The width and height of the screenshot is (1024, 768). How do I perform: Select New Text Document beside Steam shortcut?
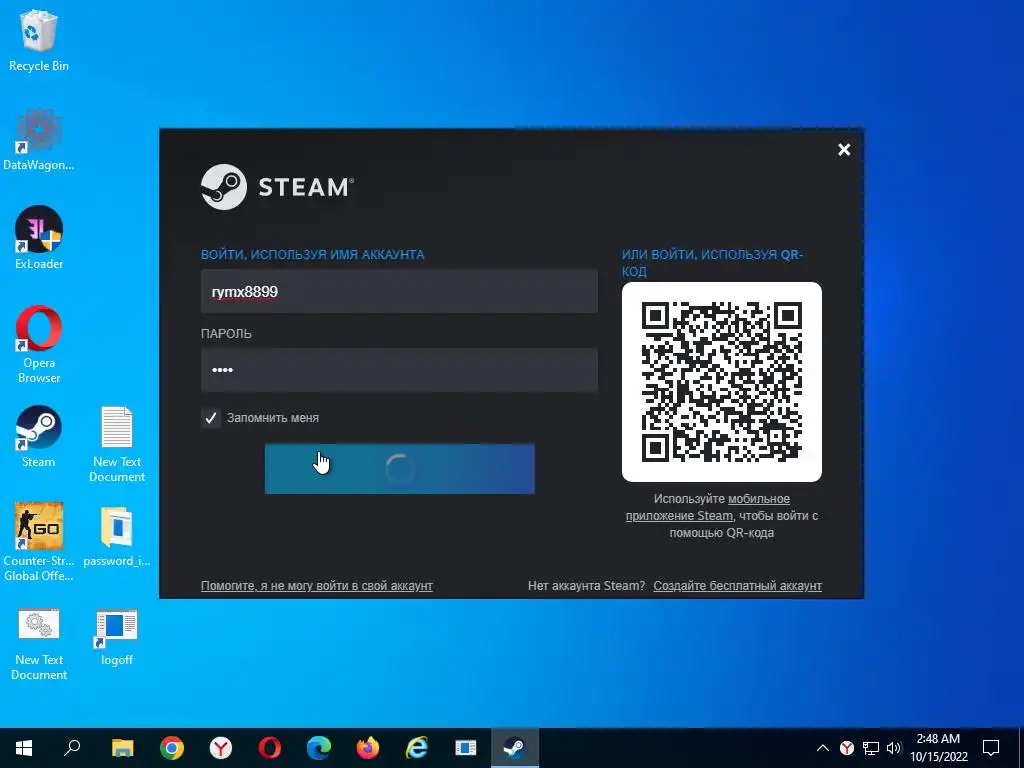117,444
